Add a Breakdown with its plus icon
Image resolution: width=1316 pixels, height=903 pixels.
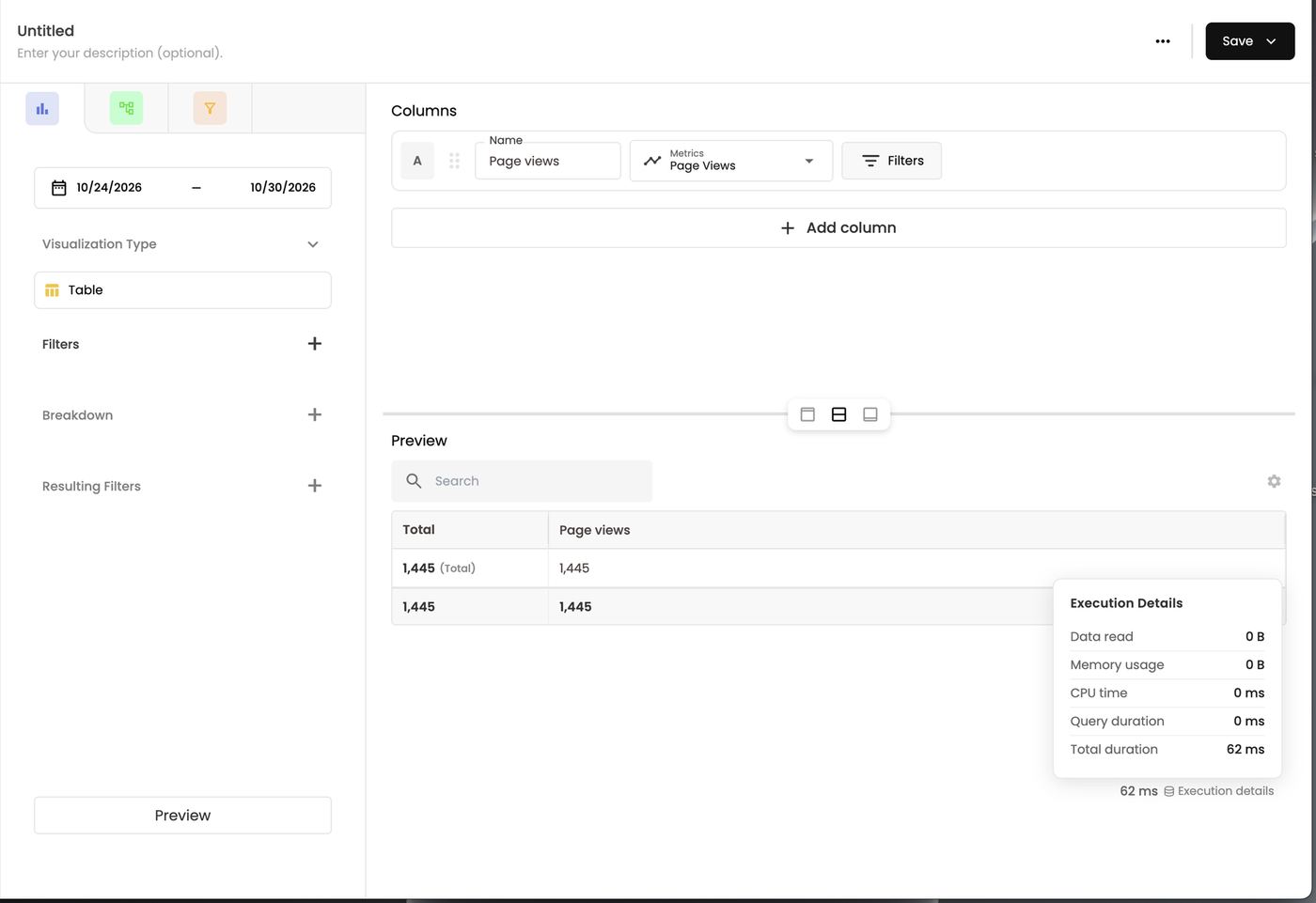(315, 414)
